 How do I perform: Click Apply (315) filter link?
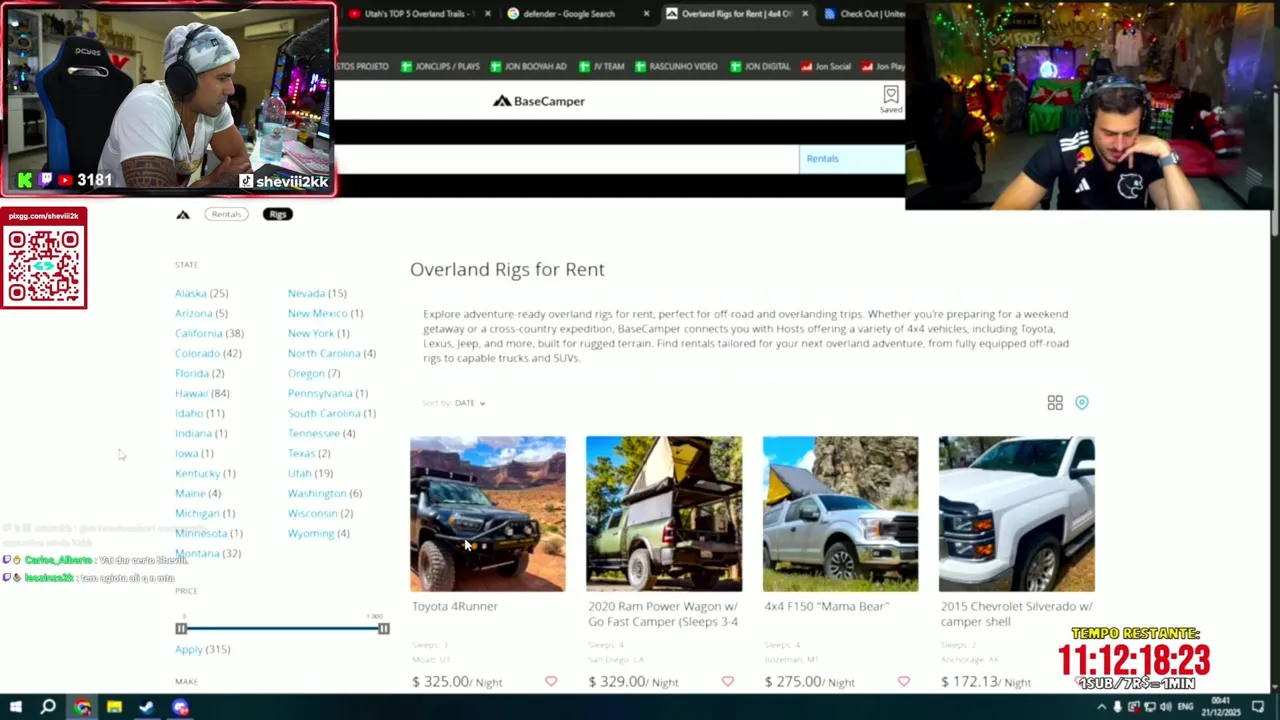point(202,649)
